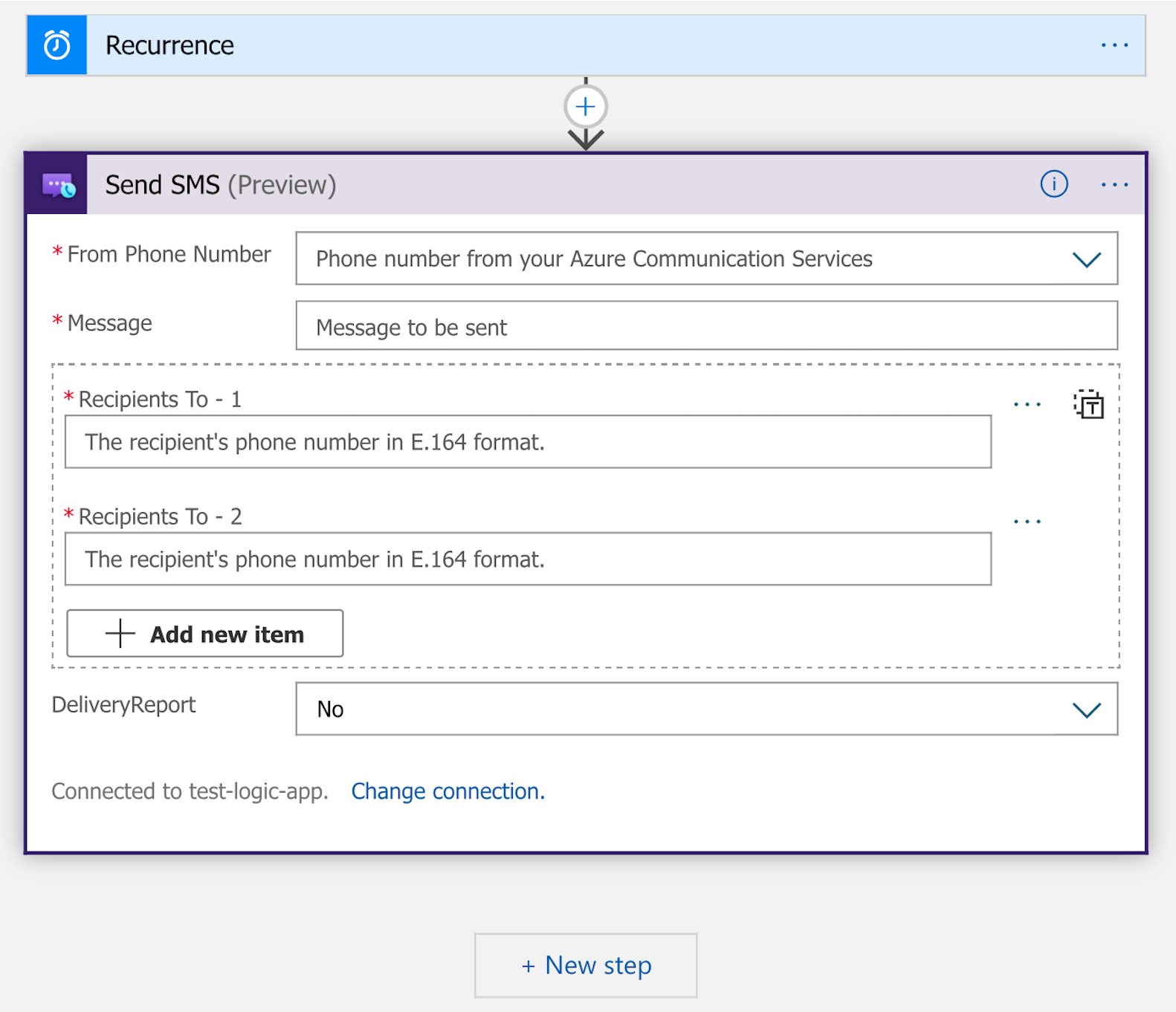The height and width of the screenshot is (1012, 1176).
Task: Expand the DeliveryReport dropdown
Action: pyautogui.click(x=1086, y=710)
